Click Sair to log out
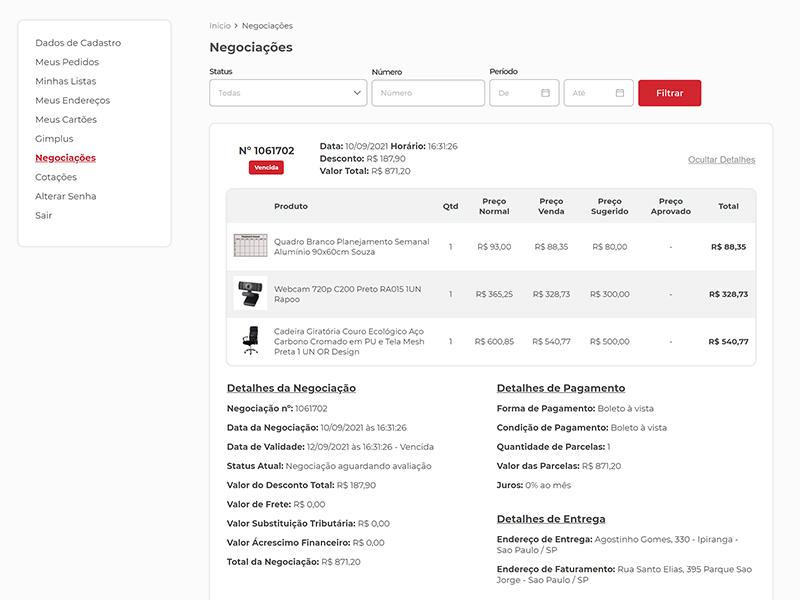The height and width of the screenshot is (600, 800). click(43, 215)
